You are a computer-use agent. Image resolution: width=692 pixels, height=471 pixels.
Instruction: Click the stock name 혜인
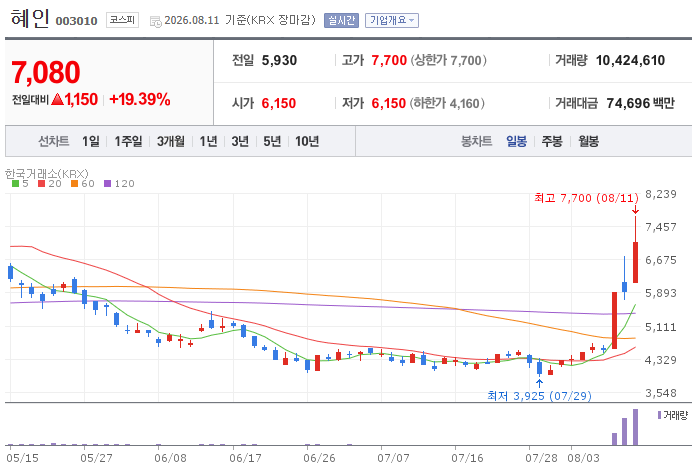[30, 19]
